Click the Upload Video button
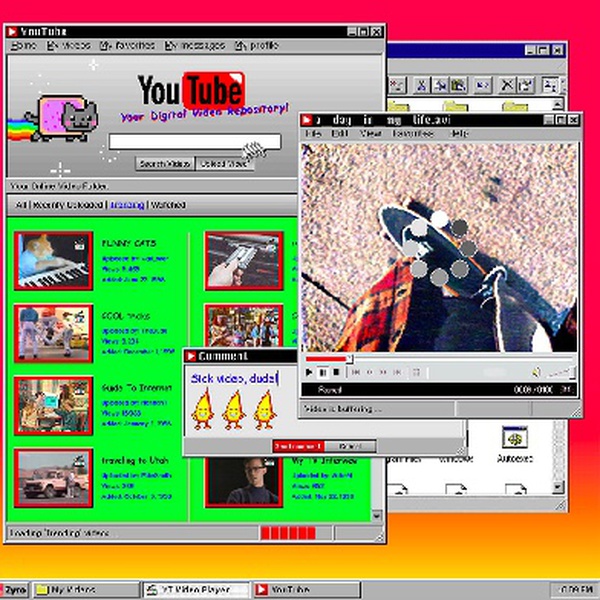This screenshot has height=600, width=600. coord(224,164)
